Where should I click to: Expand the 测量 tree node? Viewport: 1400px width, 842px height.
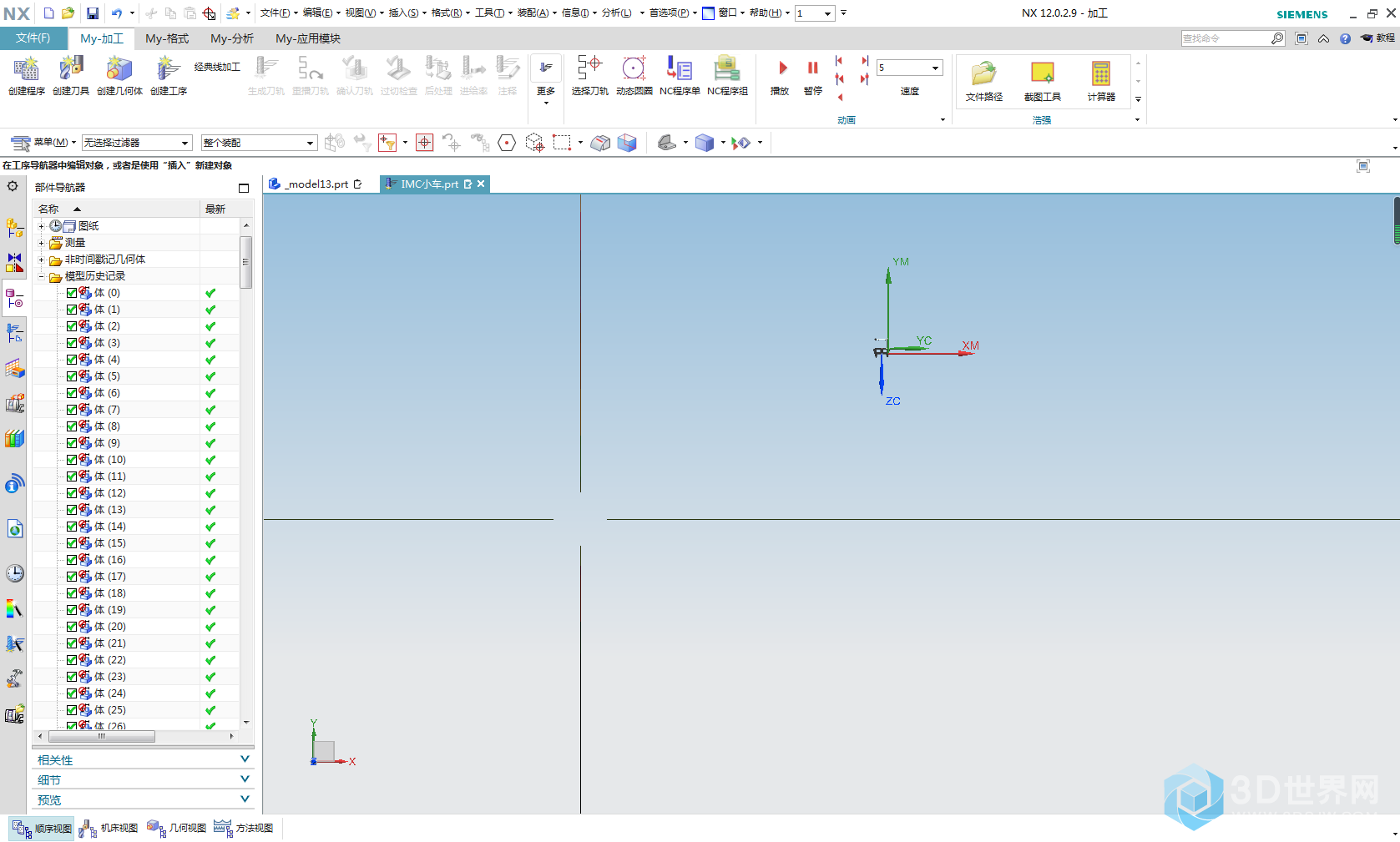(41, 243)
